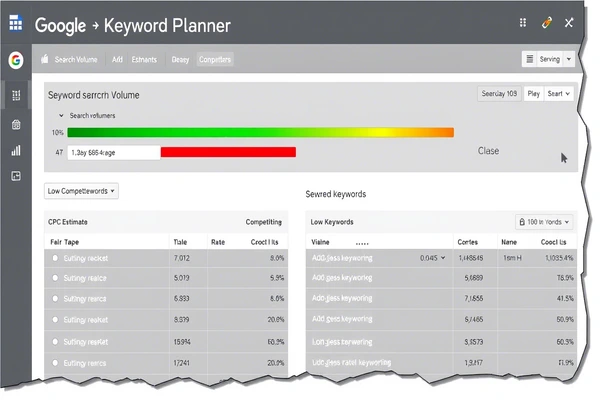Click the list icon beside Serving
The width and height of the screenshot is (600, 400).
(530, 59)
